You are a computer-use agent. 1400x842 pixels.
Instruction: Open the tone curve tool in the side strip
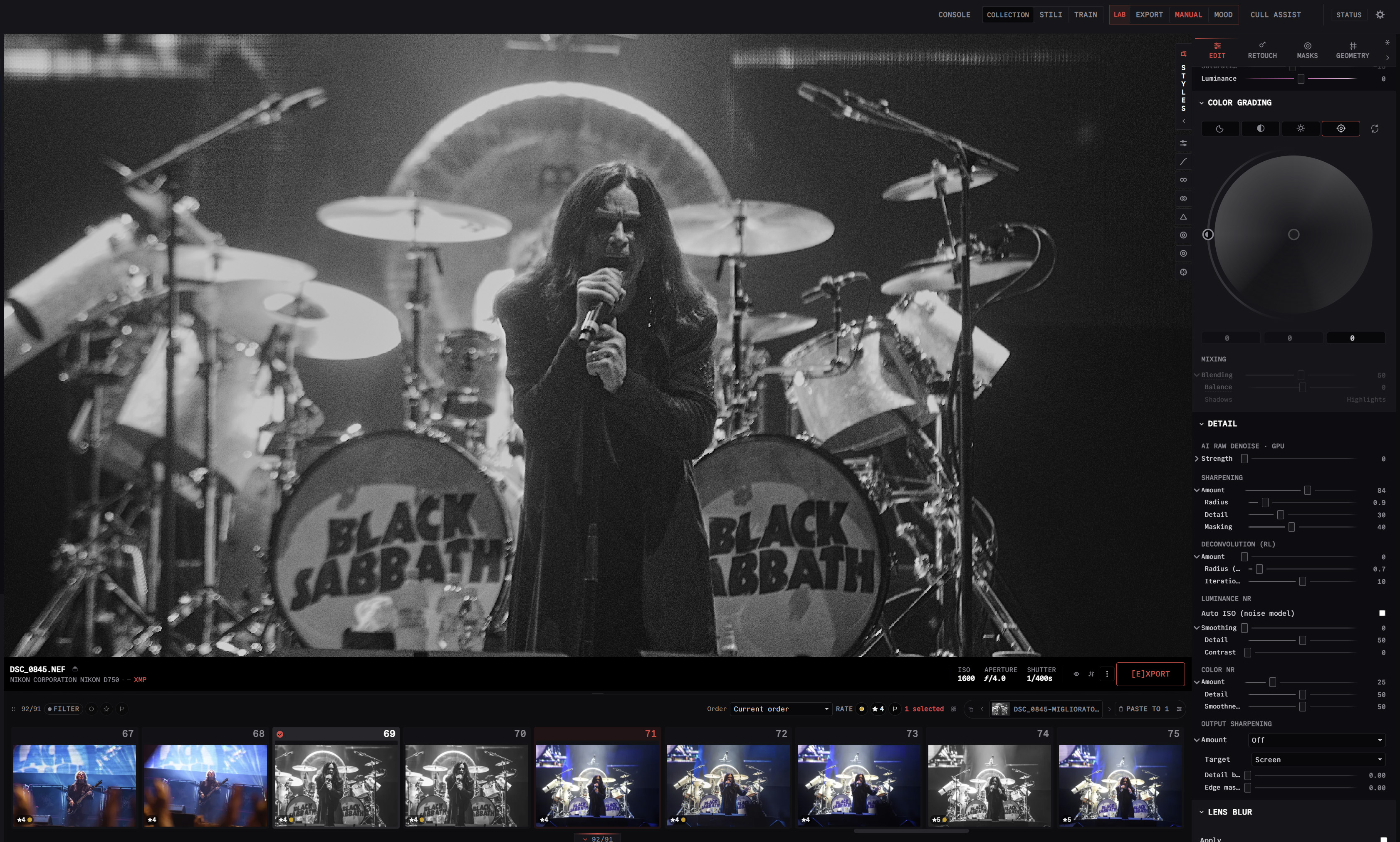point(1183,162)
